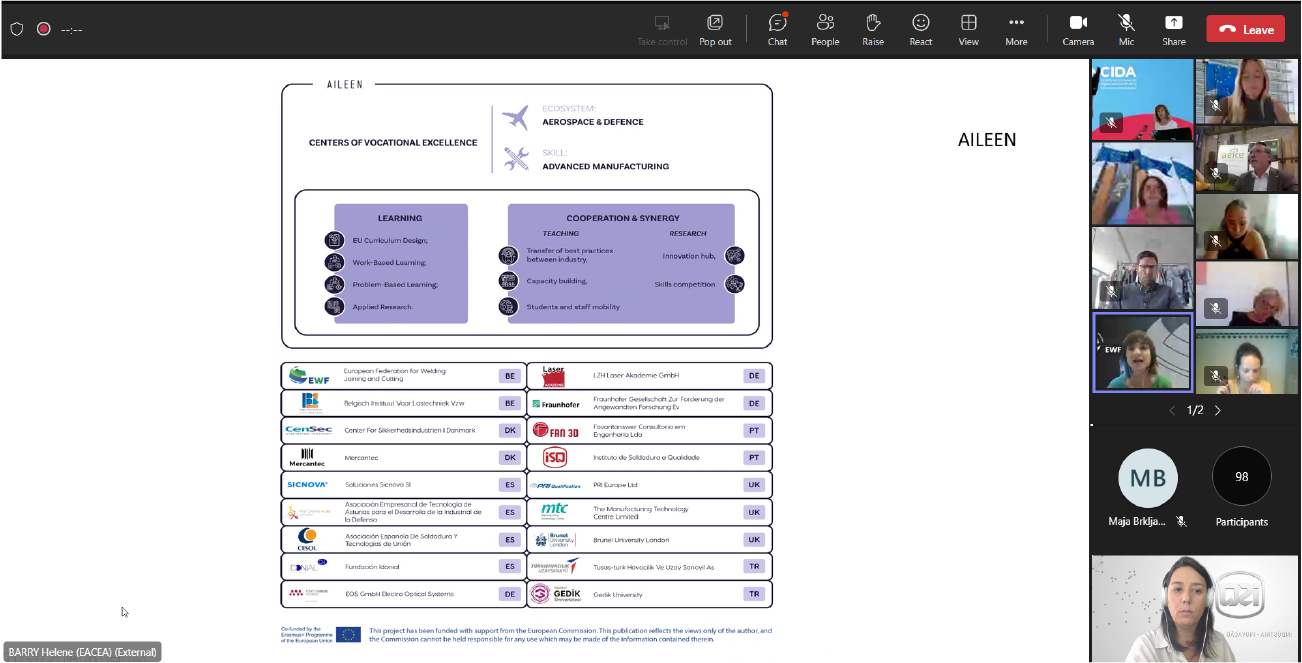Click the tools icon beside Advanced Manufacturing
1302x663 pixels.
[516, 158]
